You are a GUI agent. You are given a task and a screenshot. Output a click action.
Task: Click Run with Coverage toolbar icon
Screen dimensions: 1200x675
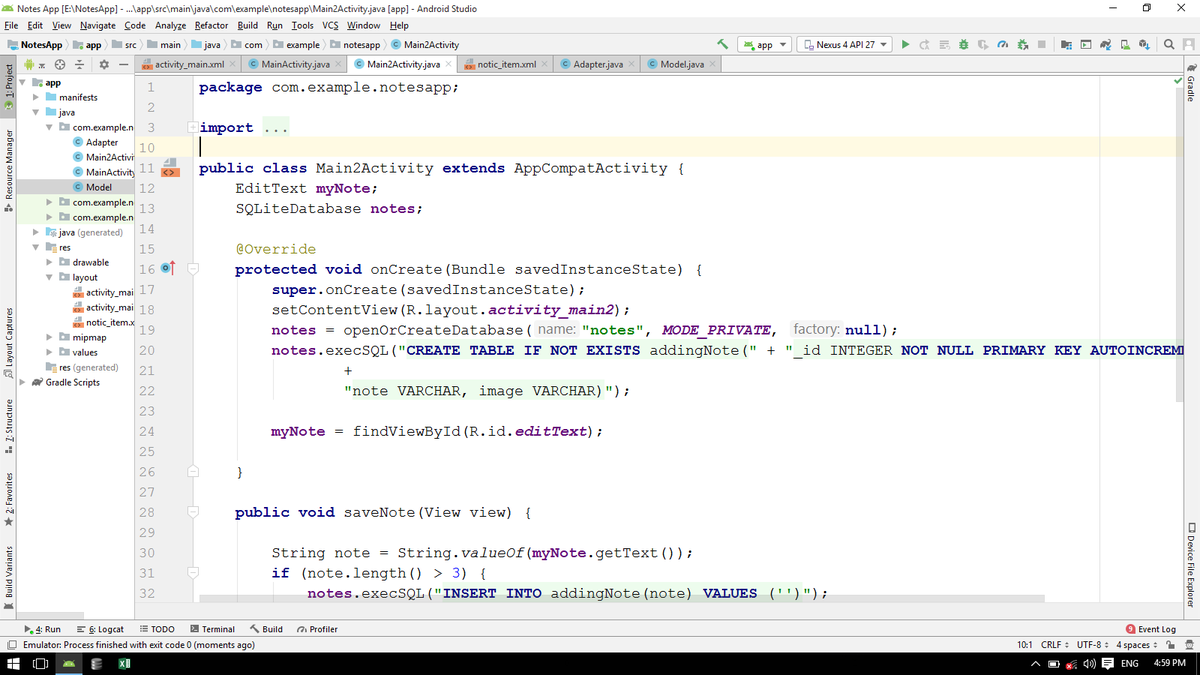tap(981, 44)
